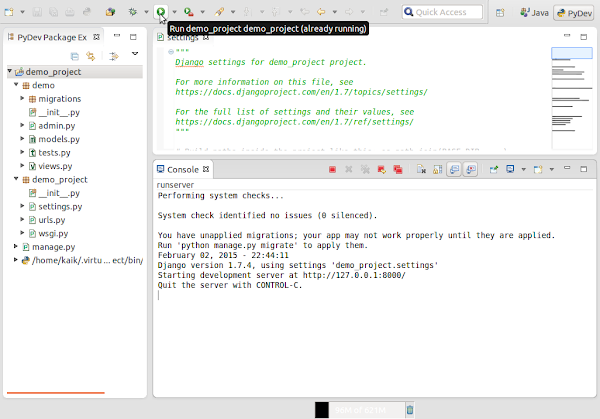Expand the migrations package

pos(22,98)
